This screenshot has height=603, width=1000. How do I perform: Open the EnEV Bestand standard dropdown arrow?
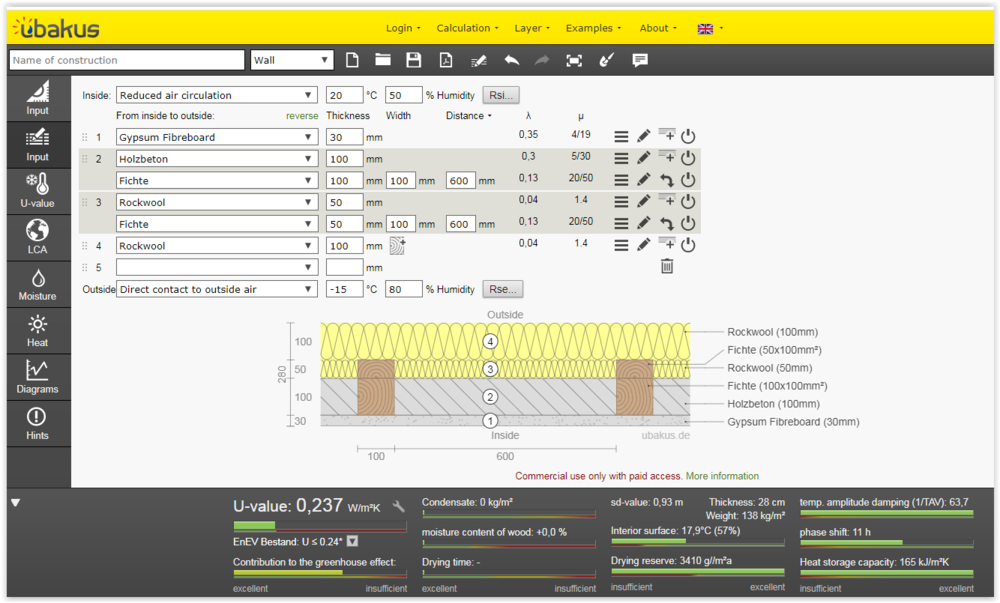pyautogui.click(x=352, y=541)
